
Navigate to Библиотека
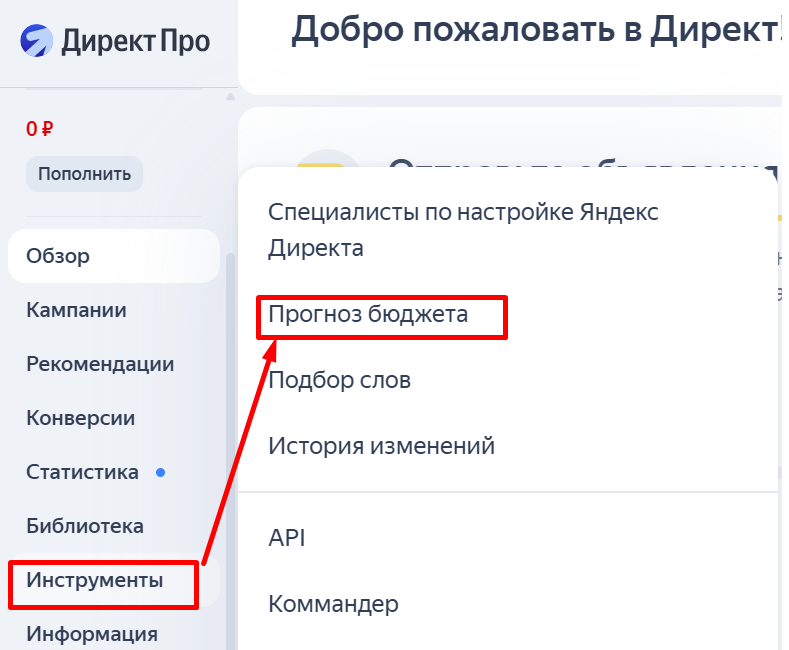tap(85, 526)
